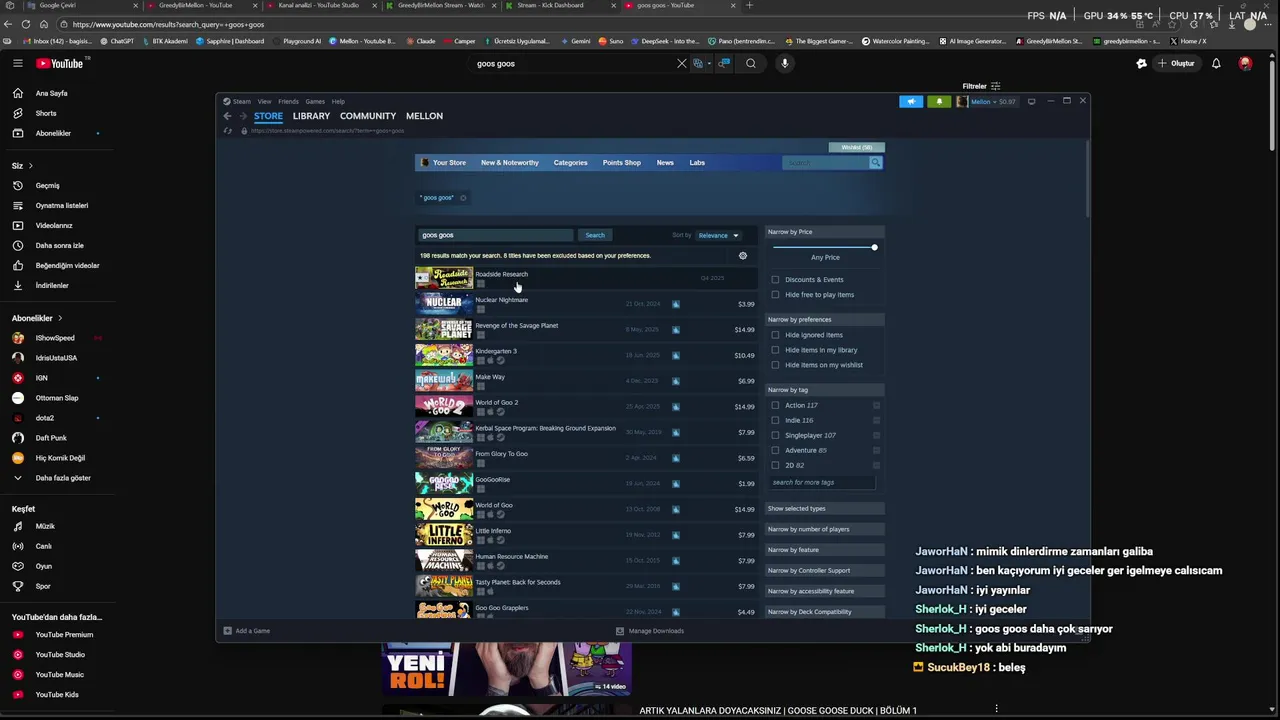Click the YouTube logo
Screen dimensions: 1280x720
[x=60, y=63]
